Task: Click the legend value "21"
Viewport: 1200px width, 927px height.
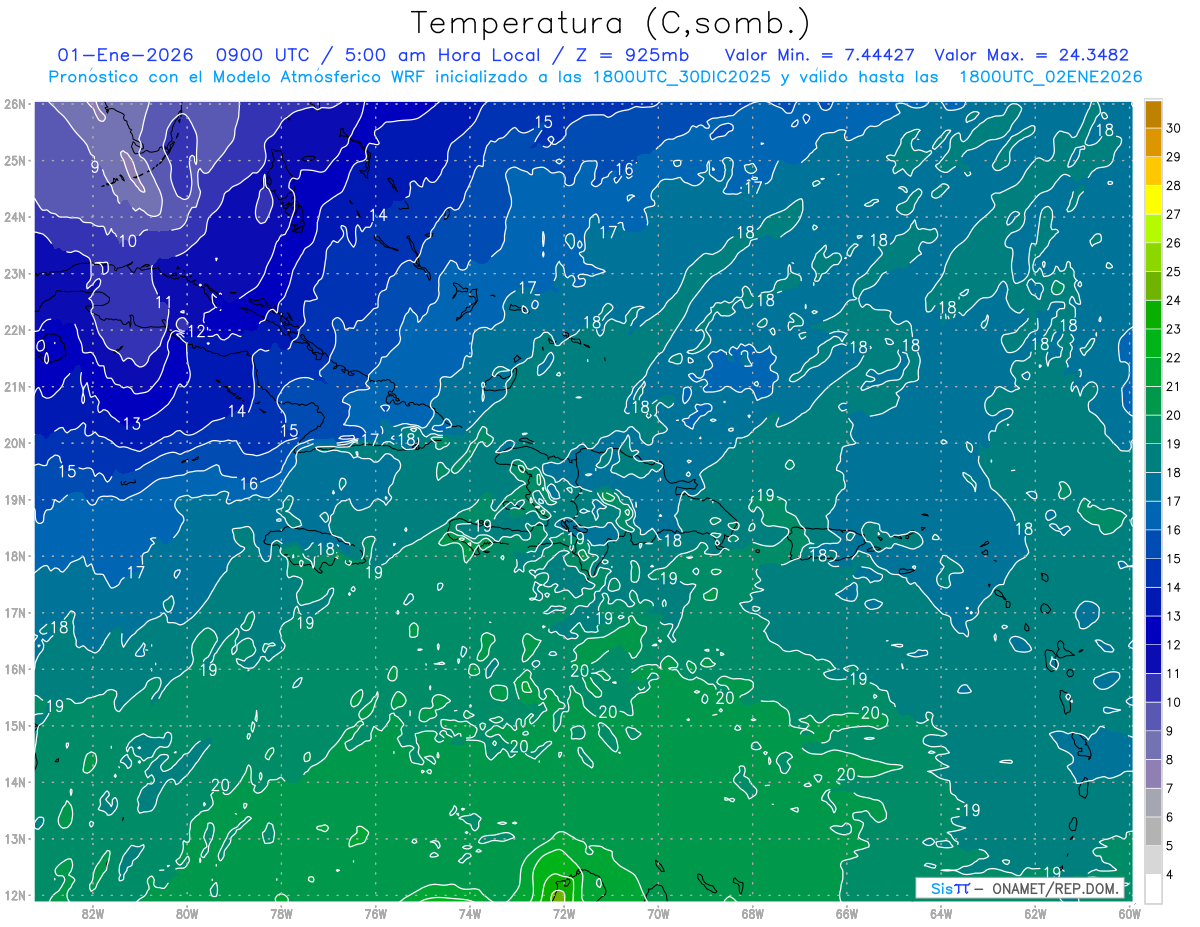Action: click(x=1174, y=387)
